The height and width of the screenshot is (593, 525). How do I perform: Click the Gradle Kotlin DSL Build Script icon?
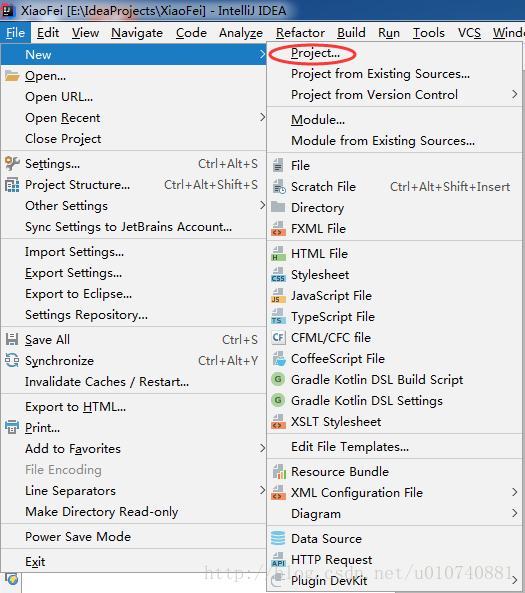click(x=278, y=379)
